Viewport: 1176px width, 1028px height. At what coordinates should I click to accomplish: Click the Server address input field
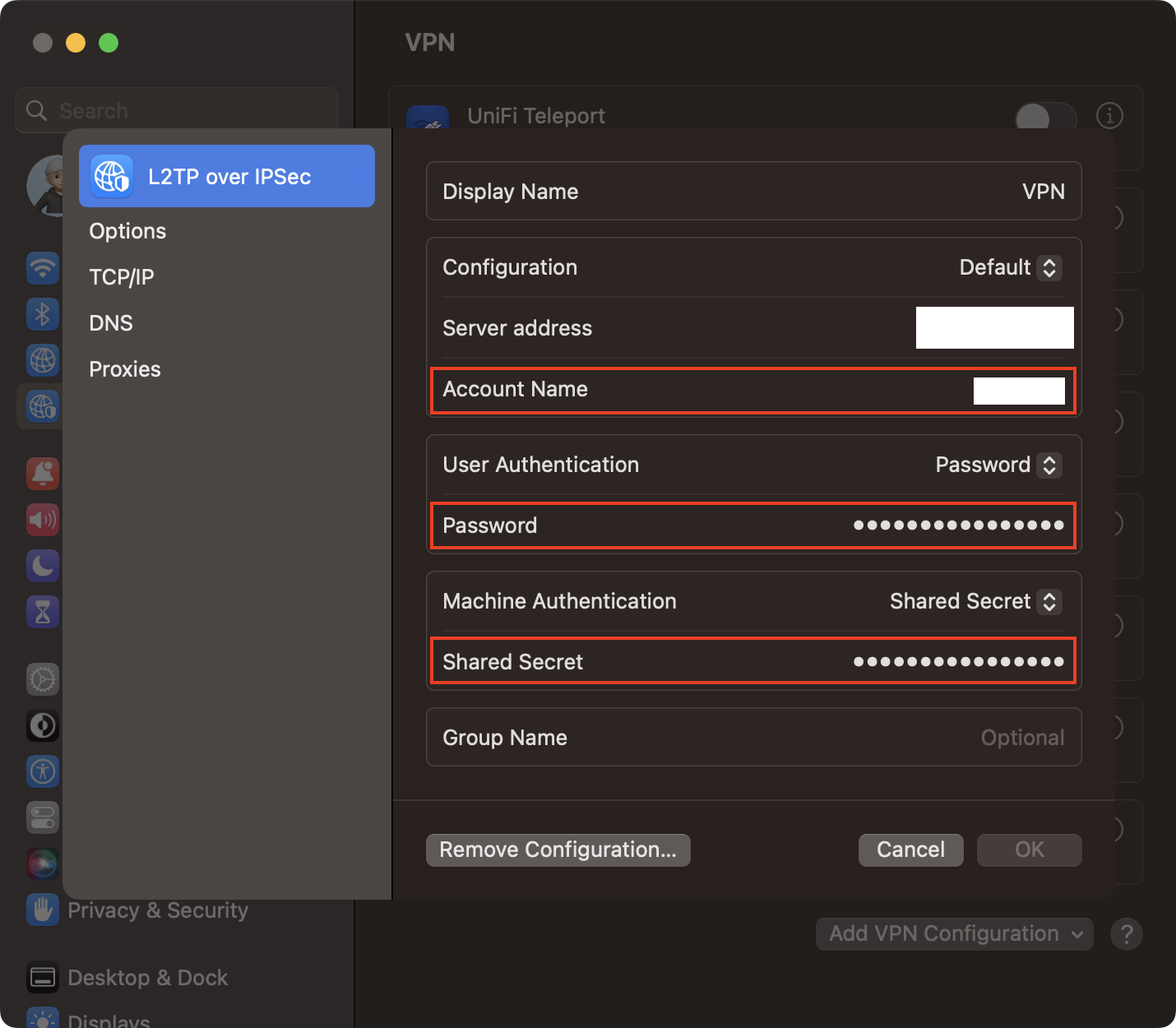(x=994, y=327)
